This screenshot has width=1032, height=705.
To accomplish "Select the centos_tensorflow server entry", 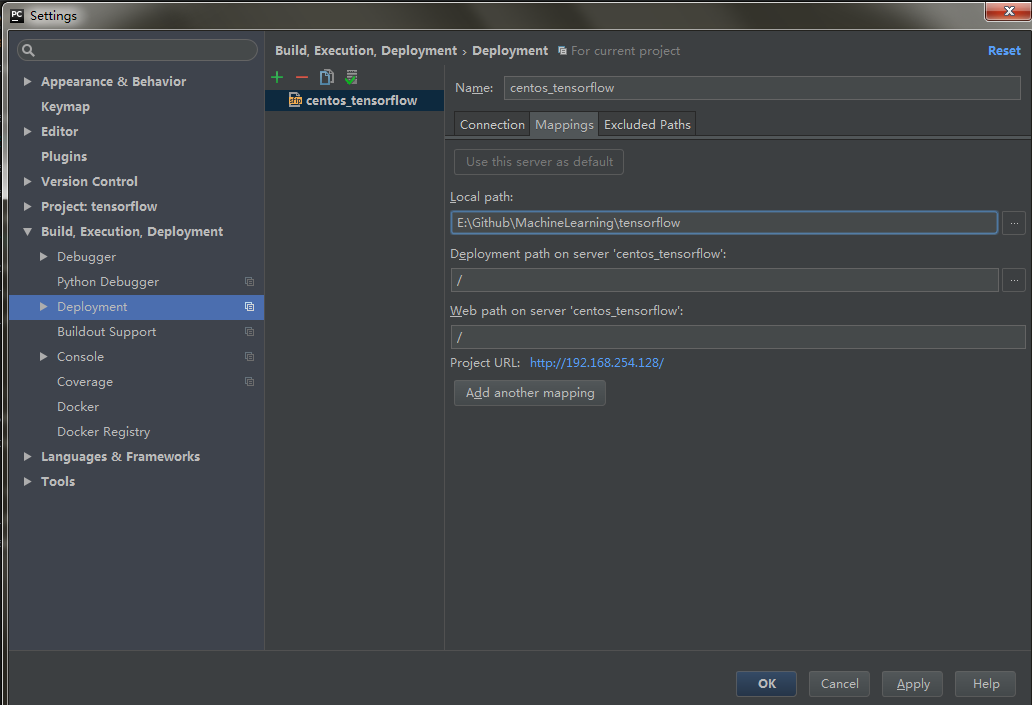I will coord(361,100).
